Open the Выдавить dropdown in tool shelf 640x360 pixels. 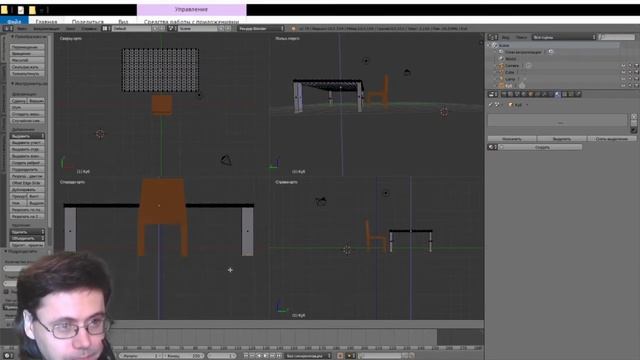coord(27,136)
